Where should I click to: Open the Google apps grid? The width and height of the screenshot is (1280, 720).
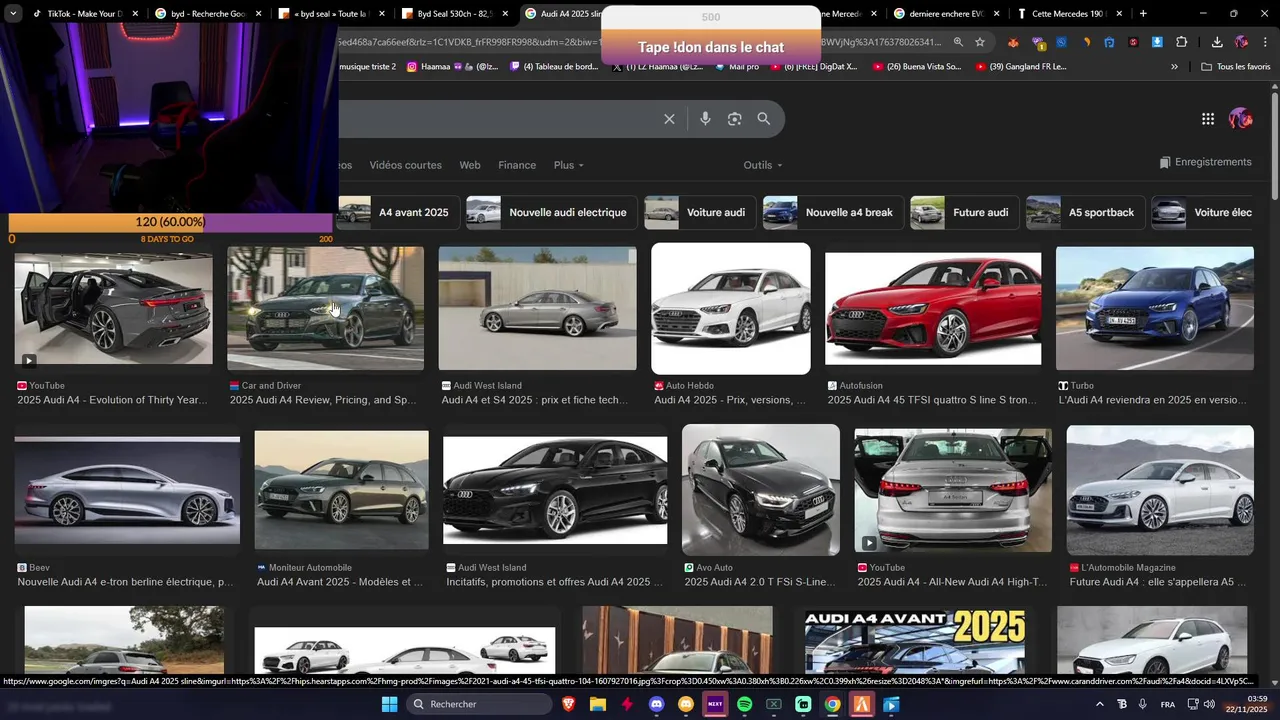click(1208, 119)
